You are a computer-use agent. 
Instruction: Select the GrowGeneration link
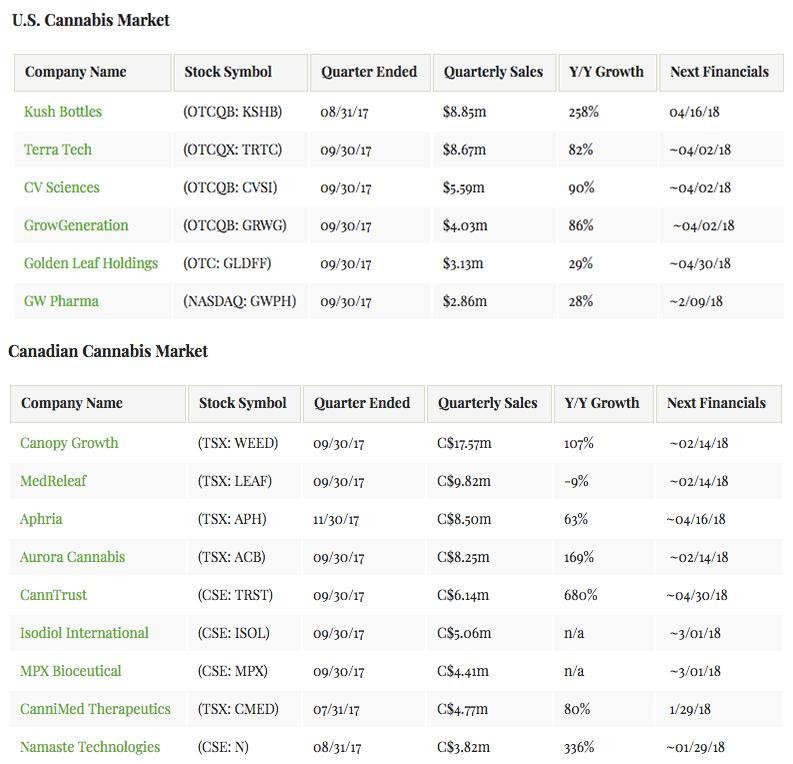(x=76, y=226)
